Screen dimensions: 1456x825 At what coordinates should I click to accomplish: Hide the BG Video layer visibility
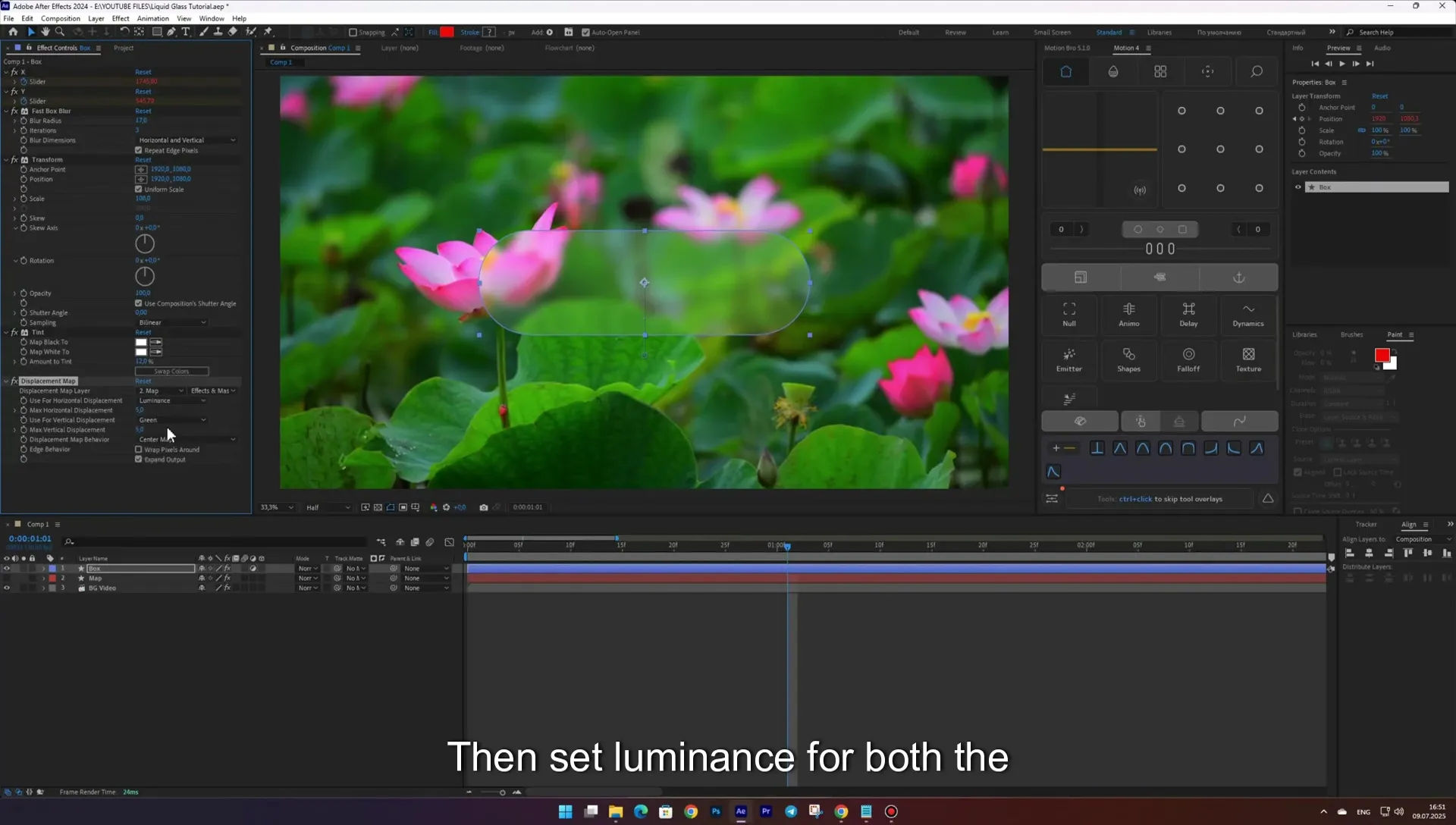[x=7, y=588]
